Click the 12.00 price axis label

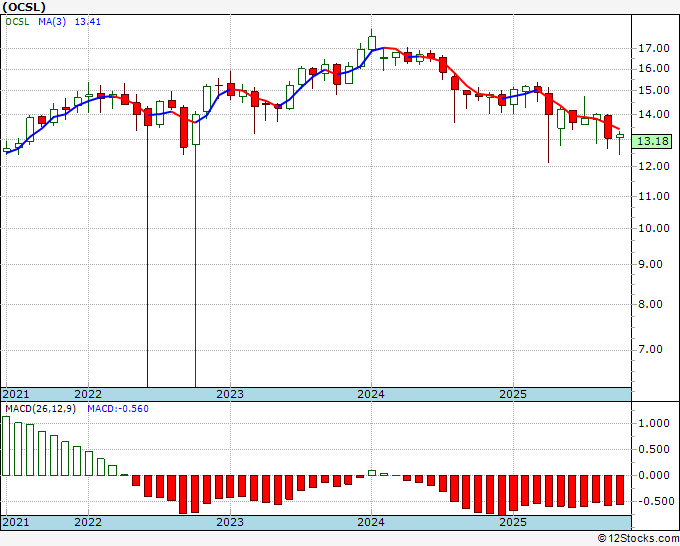click(654, 166)
